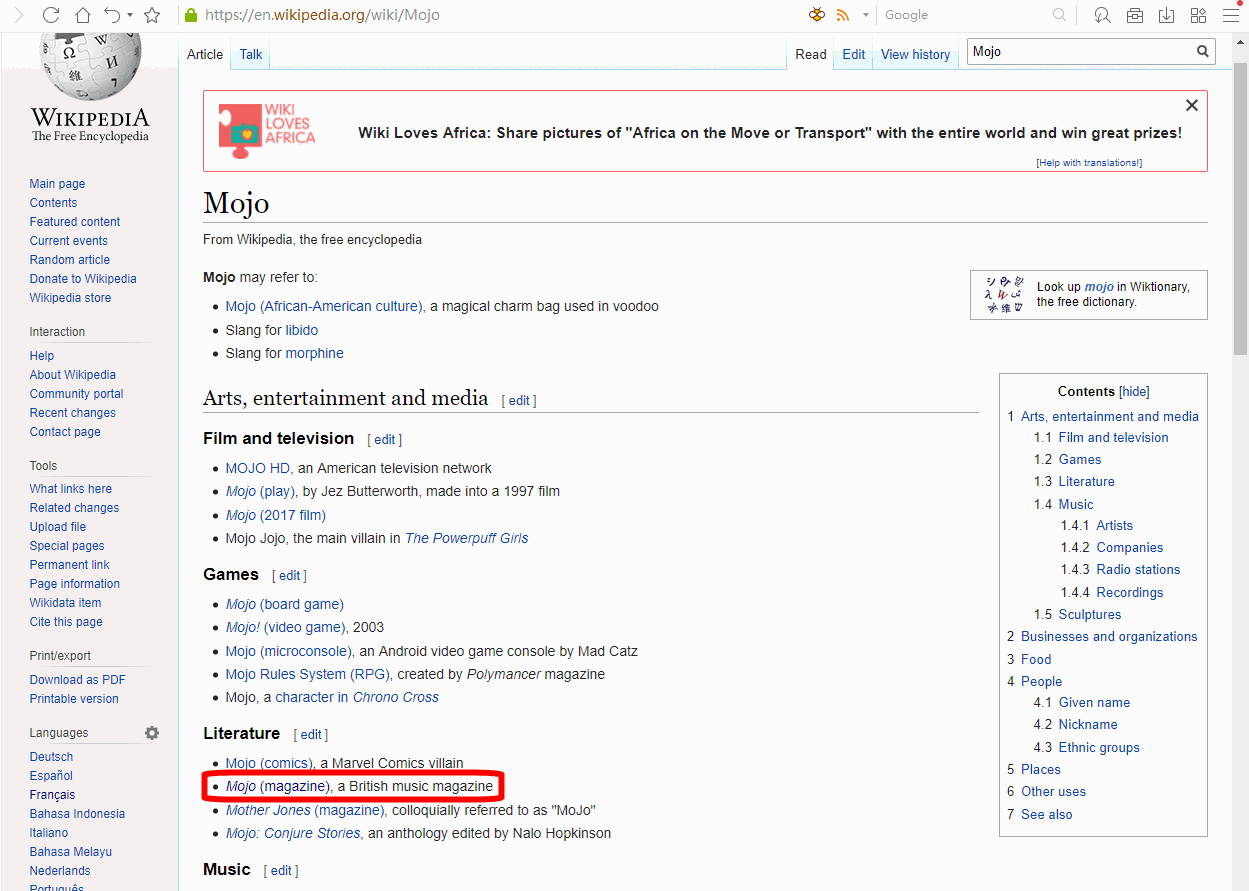Click the browser address bar URL

tap(322, 15)
